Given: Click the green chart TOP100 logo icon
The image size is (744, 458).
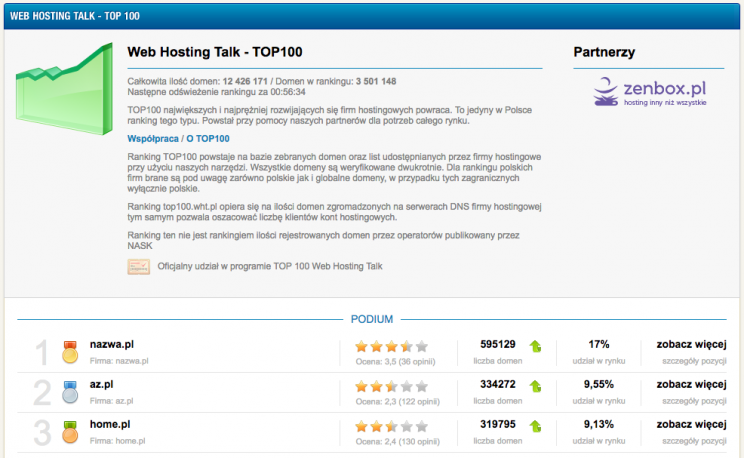Looking at the screenshot, I should pyautogui.click(x=65, y=89).
